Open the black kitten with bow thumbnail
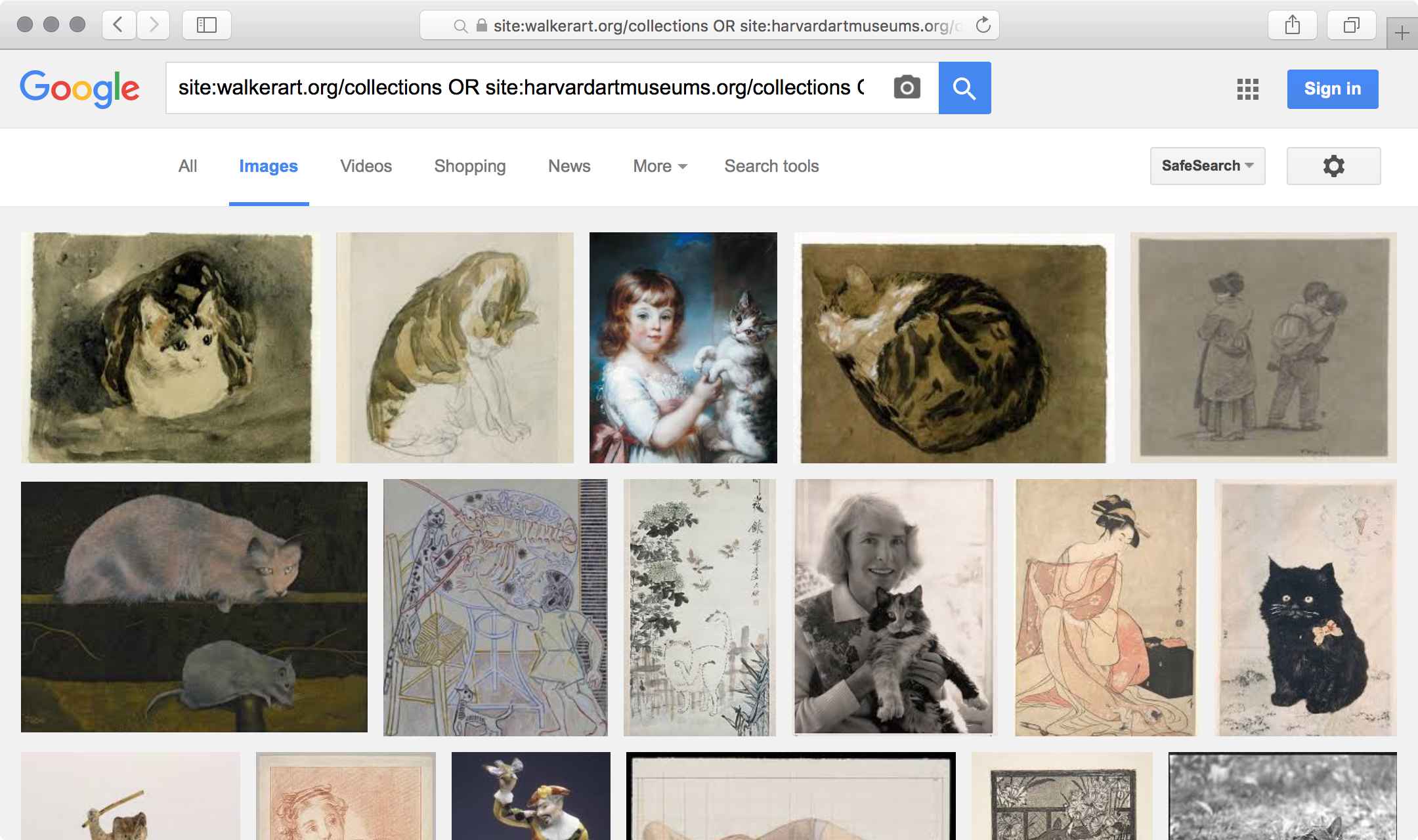The width and height of the screenshot is (1418, 840). (x=1305, y=607)
